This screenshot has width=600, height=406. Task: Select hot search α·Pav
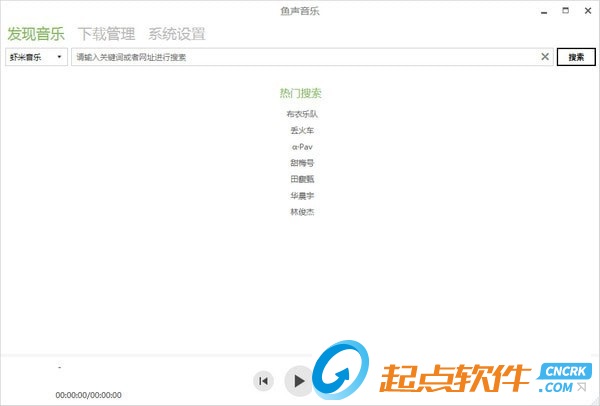click(302, 147)
